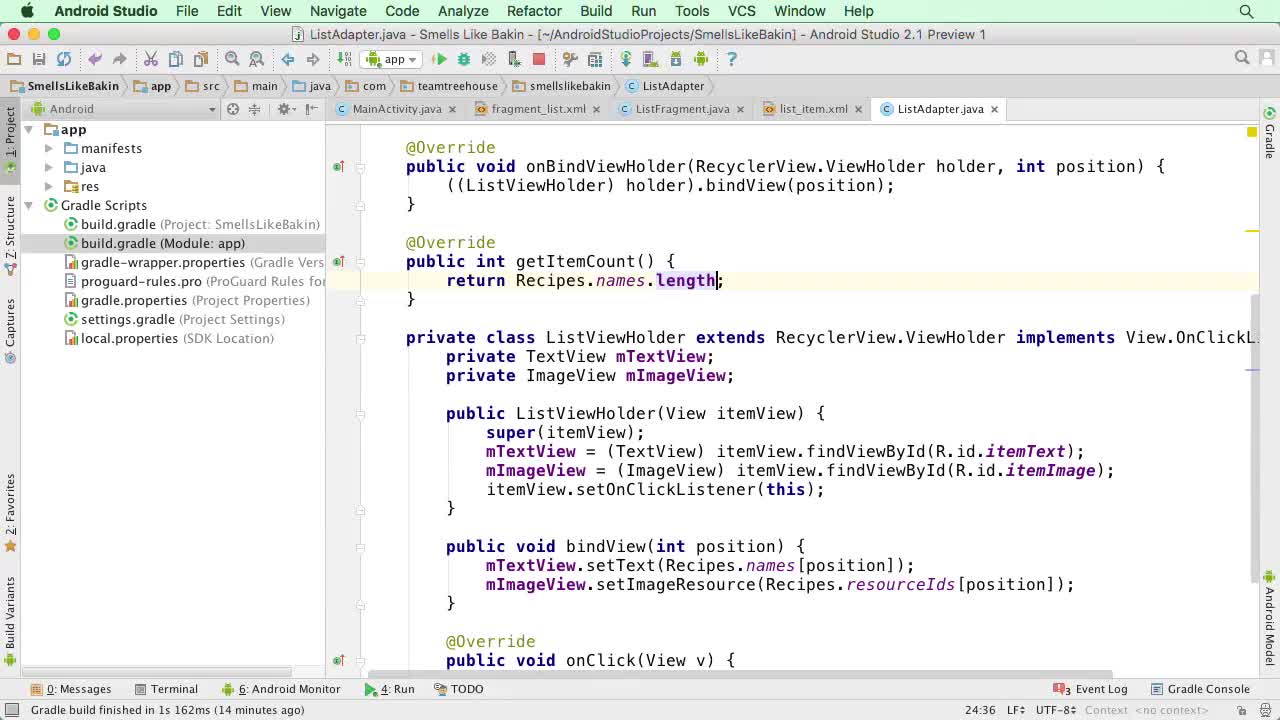Viewport: 1280px width, 720px height.
Task: Open the VCS menu
Action: pos(741,11)
